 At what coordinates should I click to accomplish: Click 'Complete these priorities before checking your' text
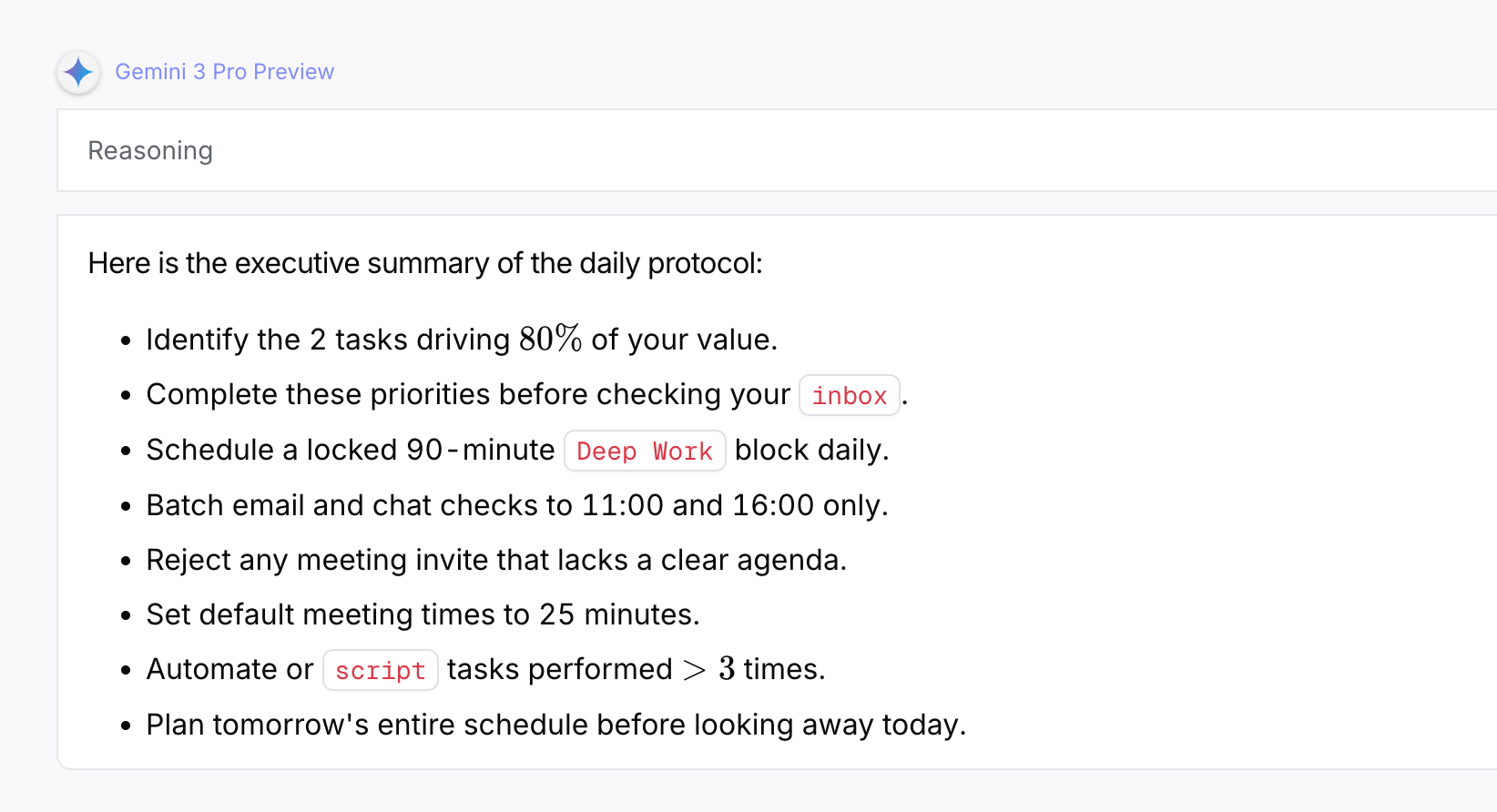[x=468, y=394]
